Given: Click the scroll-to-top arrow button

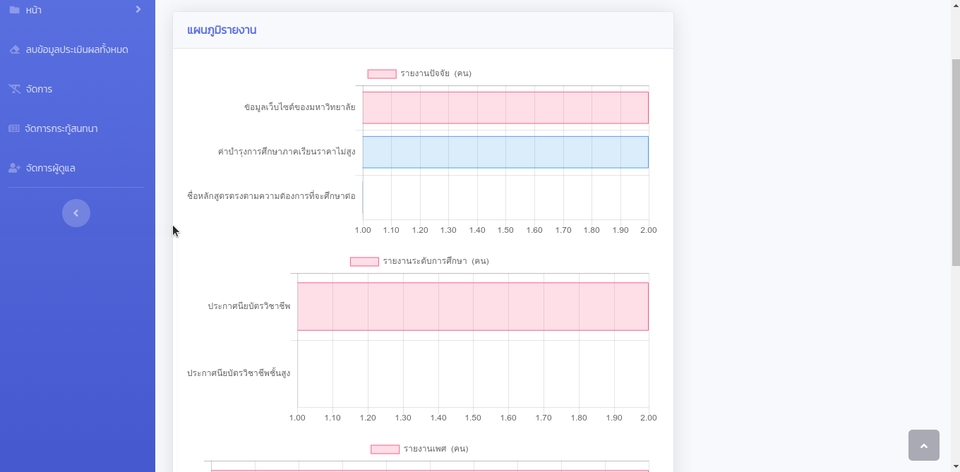Looking at the screenshot, I should (x=924, y=445).
